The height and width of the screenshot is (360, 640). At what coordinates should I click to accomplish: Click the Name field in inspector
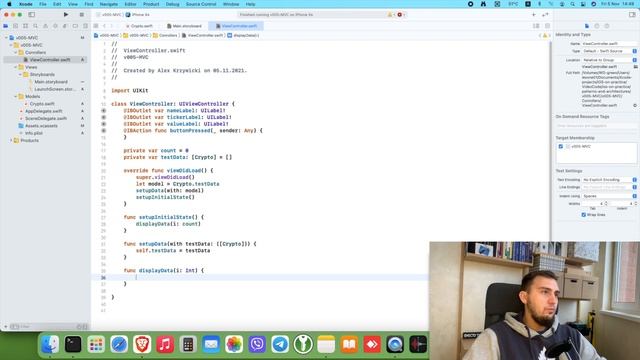coord(609,43)
